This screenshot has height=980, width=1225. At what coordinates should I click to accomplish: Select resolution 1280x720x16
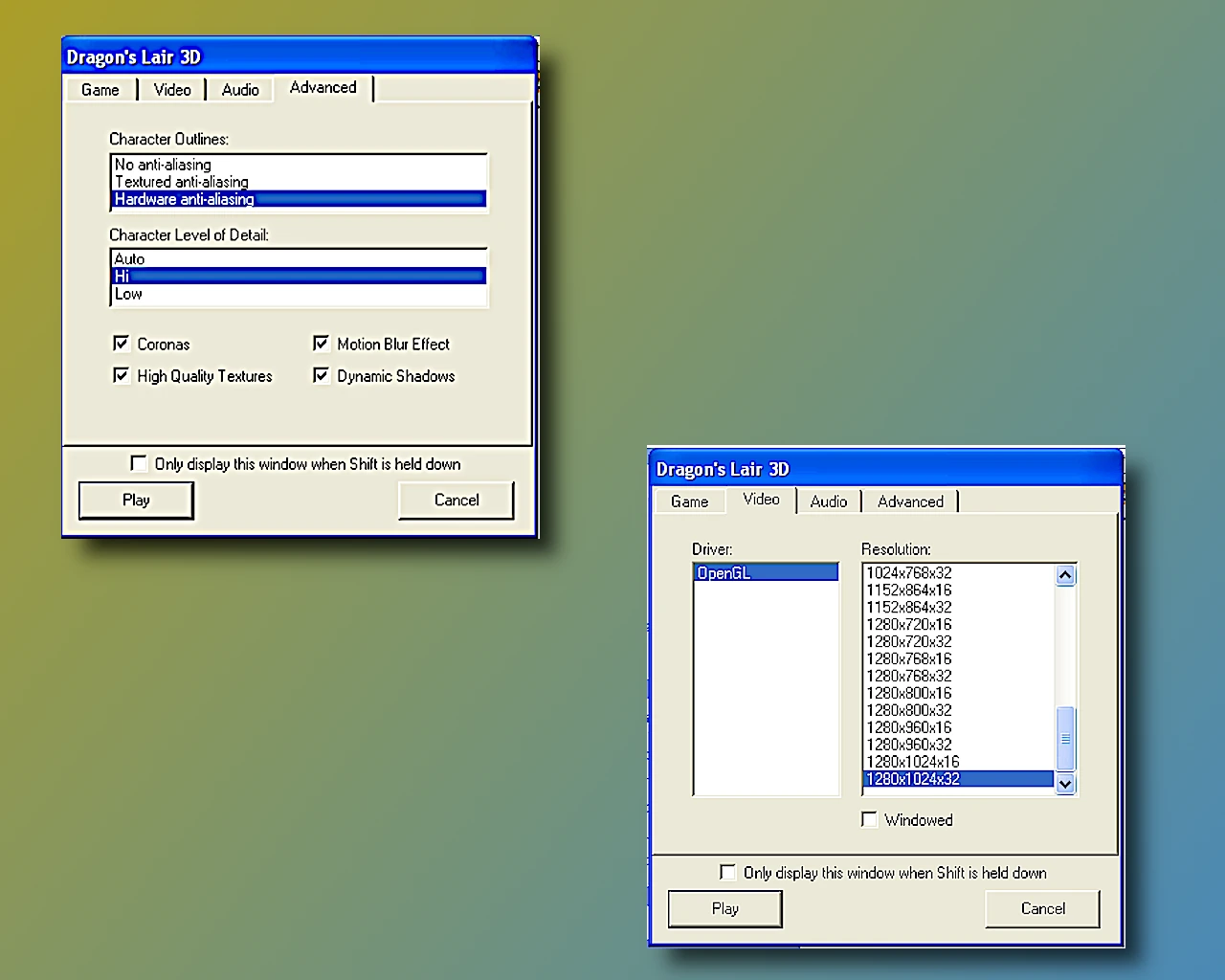[x=959, y=624]
